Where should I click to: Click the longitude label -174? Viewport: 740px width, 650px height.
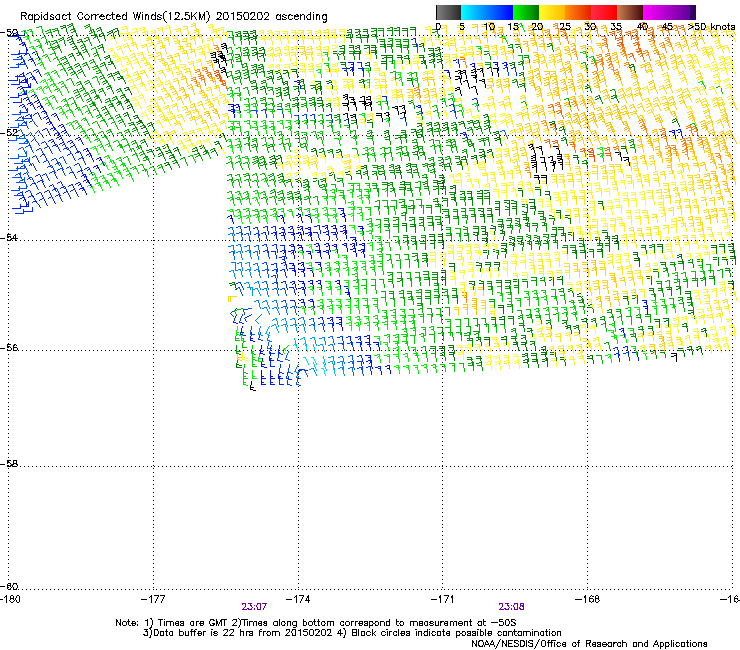(298, 599)
